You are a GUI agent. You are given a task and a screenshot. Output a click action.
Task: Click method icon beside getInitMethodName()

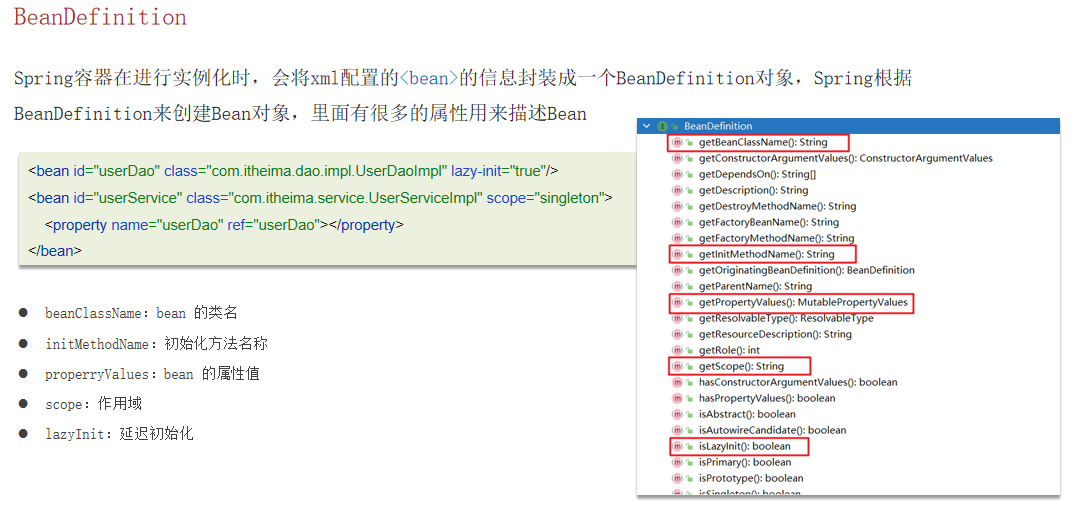pos(678,254)
